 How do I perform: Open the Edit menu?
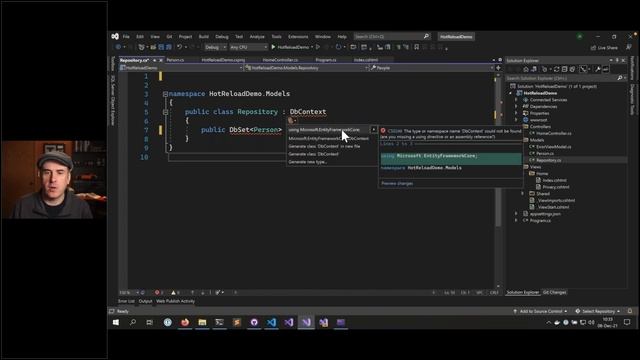click(140, 37)
